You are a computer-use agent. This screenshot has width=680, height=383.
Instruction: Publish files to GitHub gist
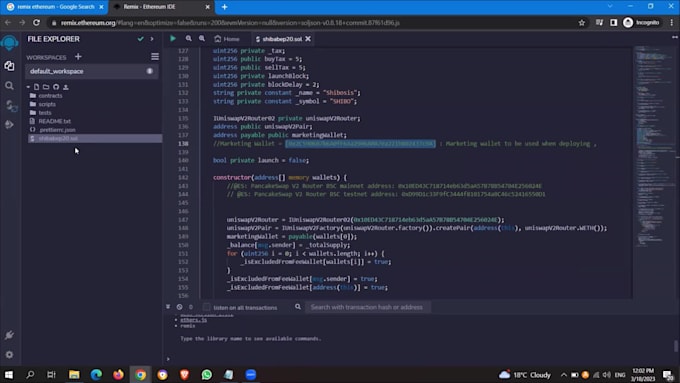click(56, 87)
